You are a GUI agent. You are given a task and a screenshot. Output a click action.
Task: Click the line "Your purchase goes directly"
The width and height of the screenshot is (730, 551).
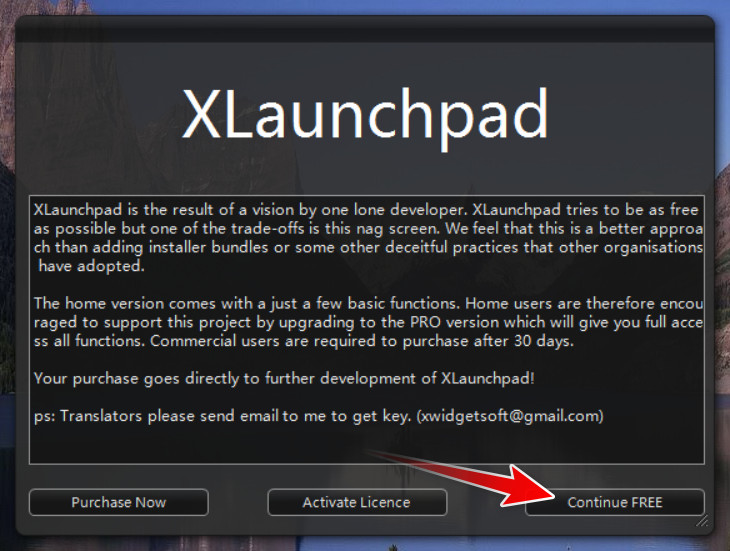[x=284, y=378]
